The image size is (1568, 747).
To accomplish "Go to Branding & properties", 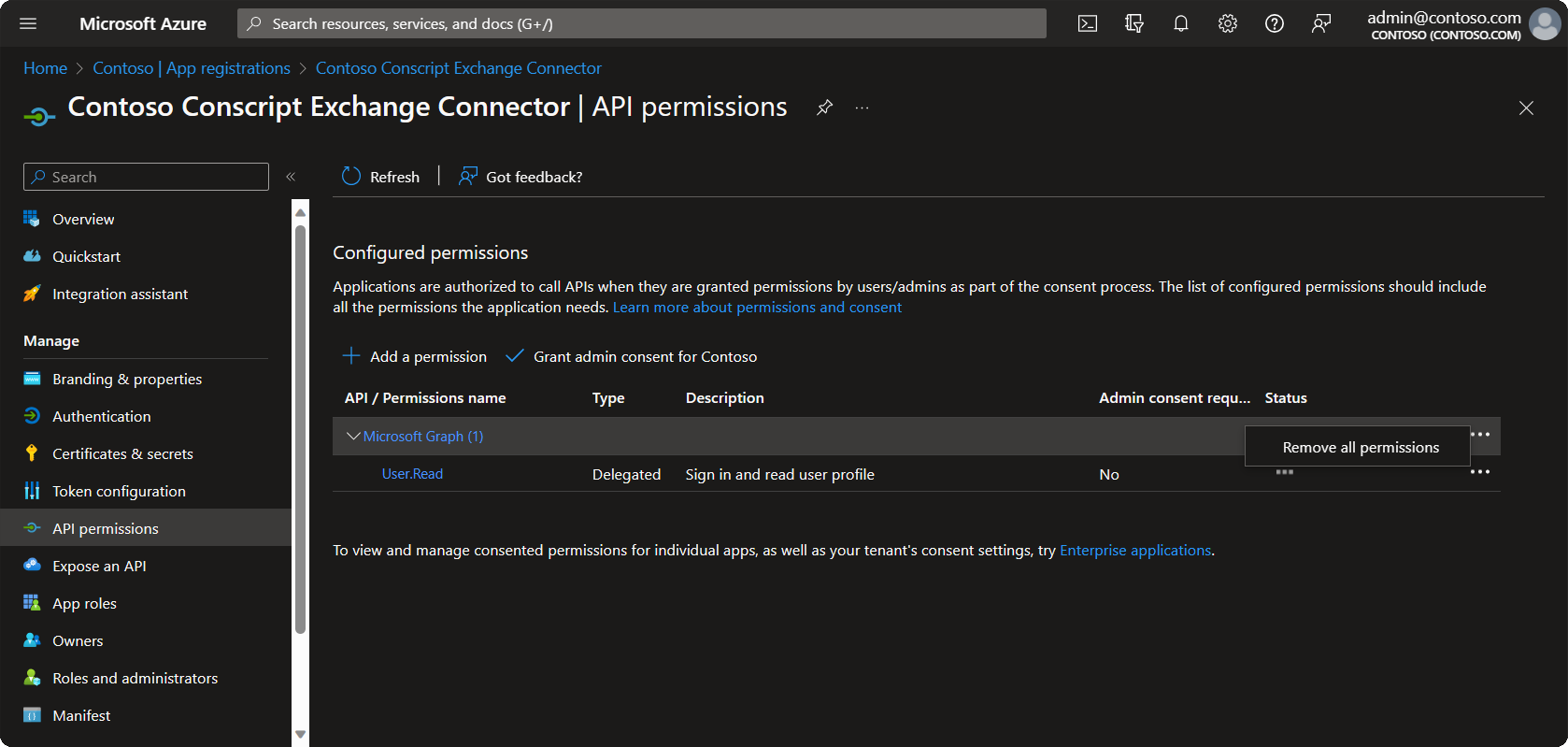I will (x=127, y=379).
